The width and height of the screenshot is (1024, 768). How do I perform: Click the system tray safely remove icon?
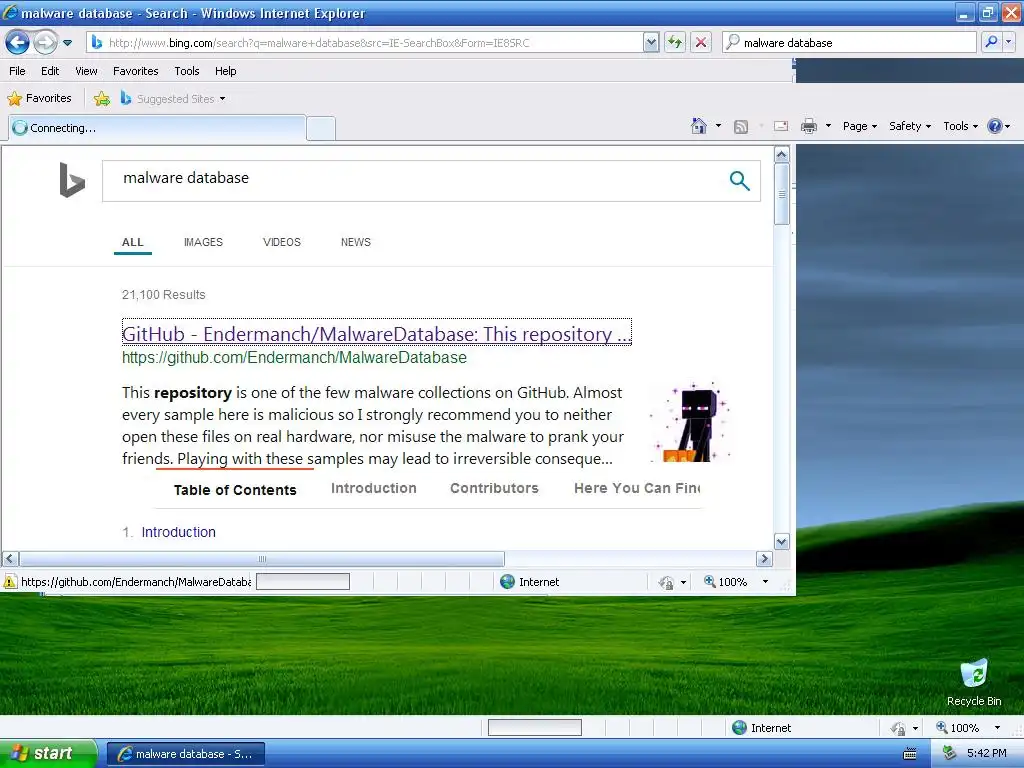tap(950, 753)
